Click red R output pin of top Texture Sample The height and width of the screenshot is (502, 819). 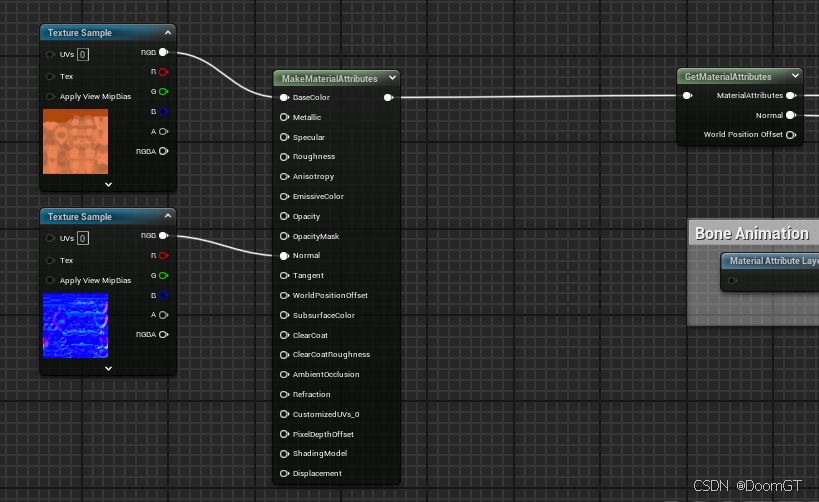pos(163,72)
